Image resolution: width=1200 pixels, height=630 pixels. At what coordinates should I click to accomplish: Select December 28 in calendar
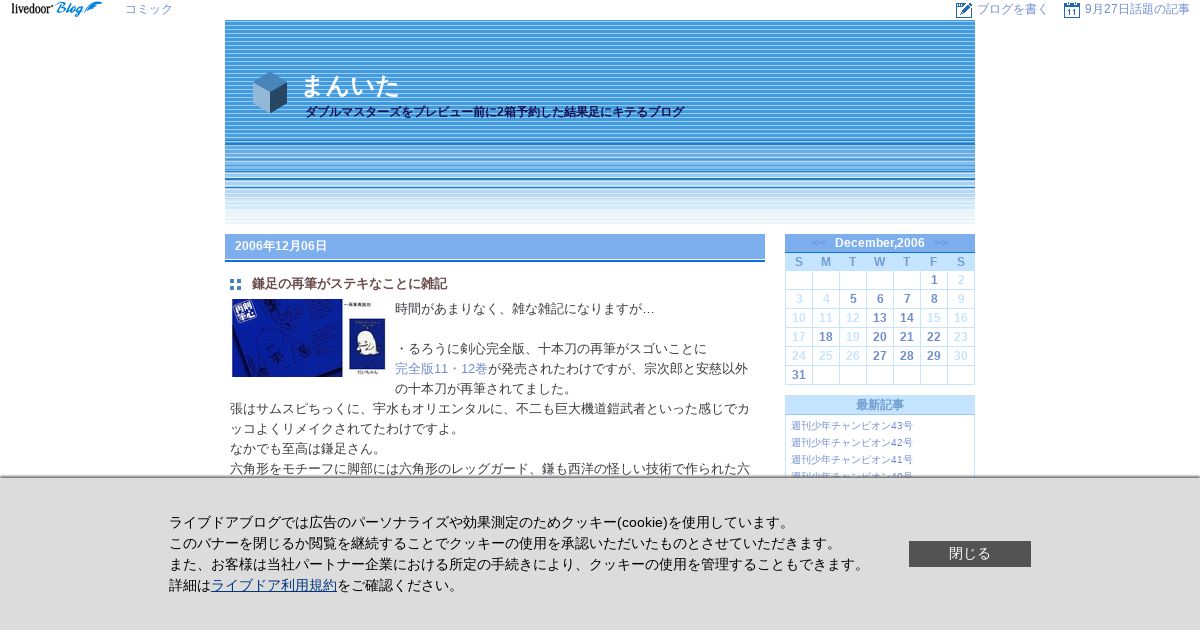907,356
